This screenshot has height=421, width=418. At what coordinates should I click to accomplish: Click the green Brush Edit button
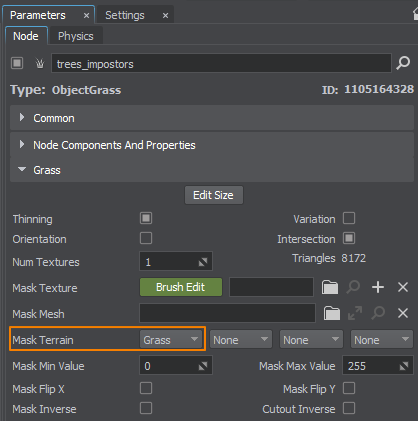click(181, 287)
